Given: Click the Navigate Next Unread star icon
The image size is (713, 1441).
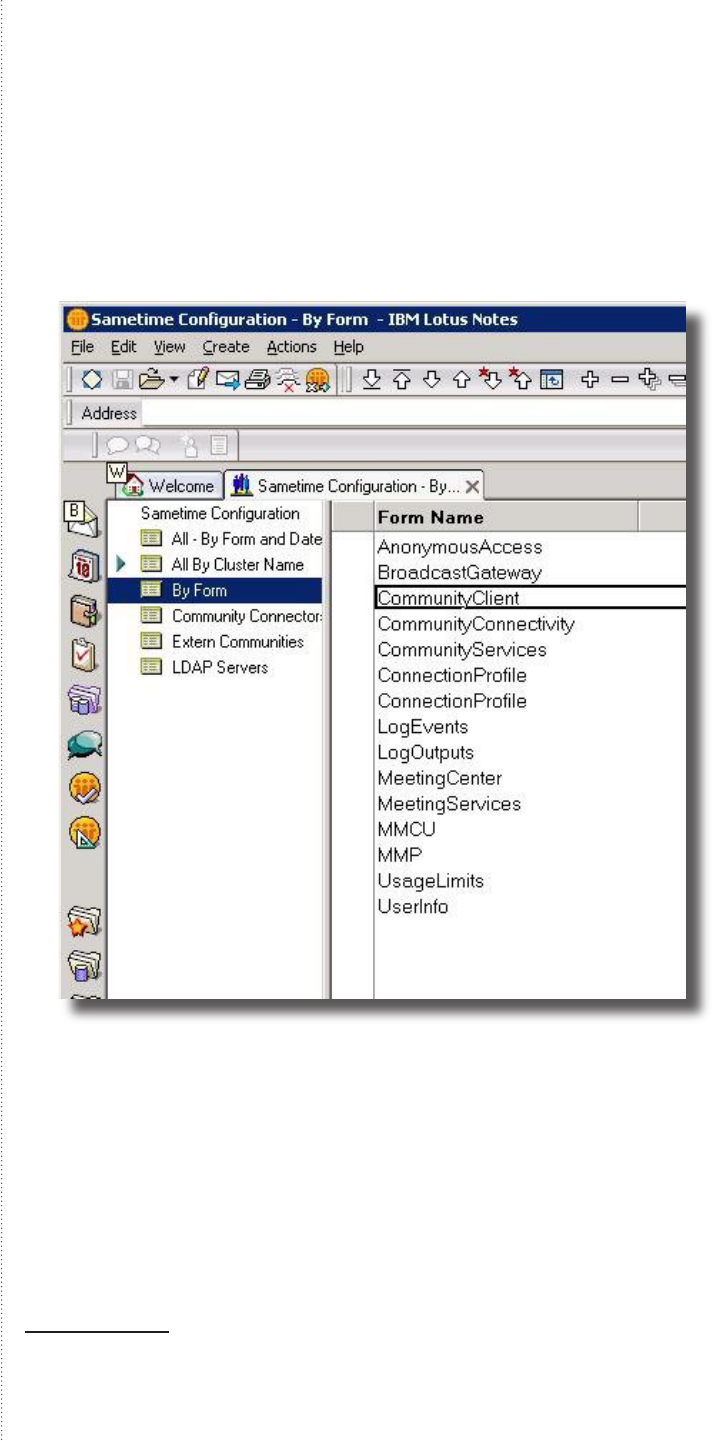Looking at the screenshot, I should (x=491, y=379).
